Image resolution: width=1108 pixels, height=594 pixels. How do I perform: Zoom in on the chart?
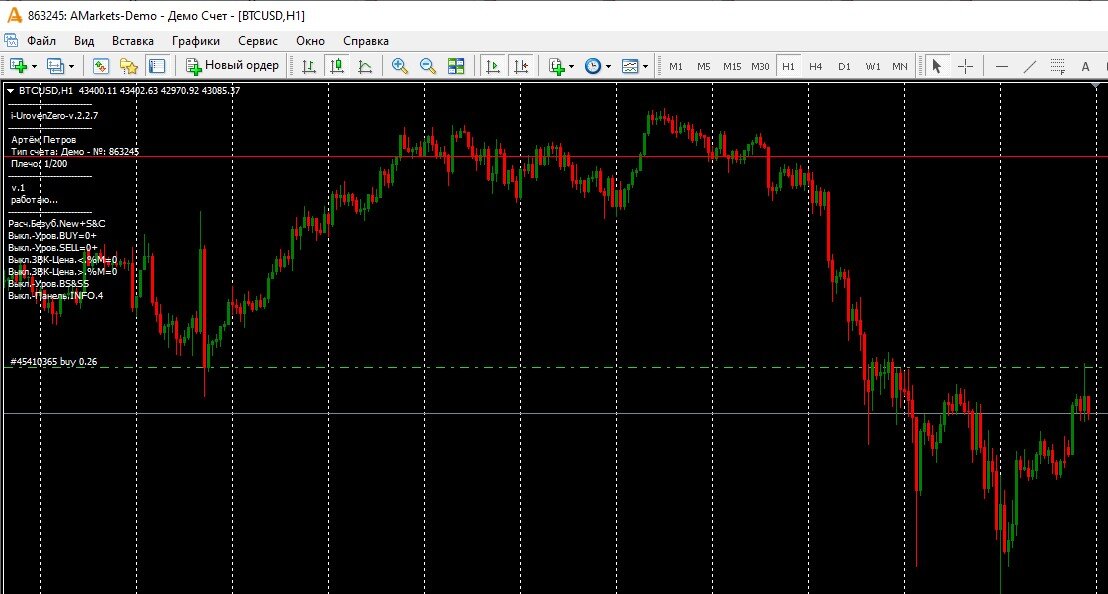[400, 66]
